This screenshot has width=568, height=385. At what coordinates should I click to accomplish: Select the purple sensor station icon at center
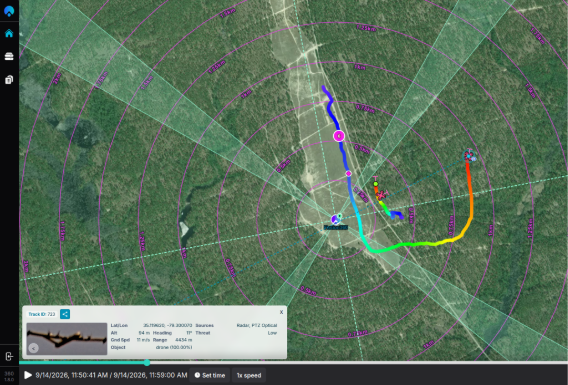336,219
